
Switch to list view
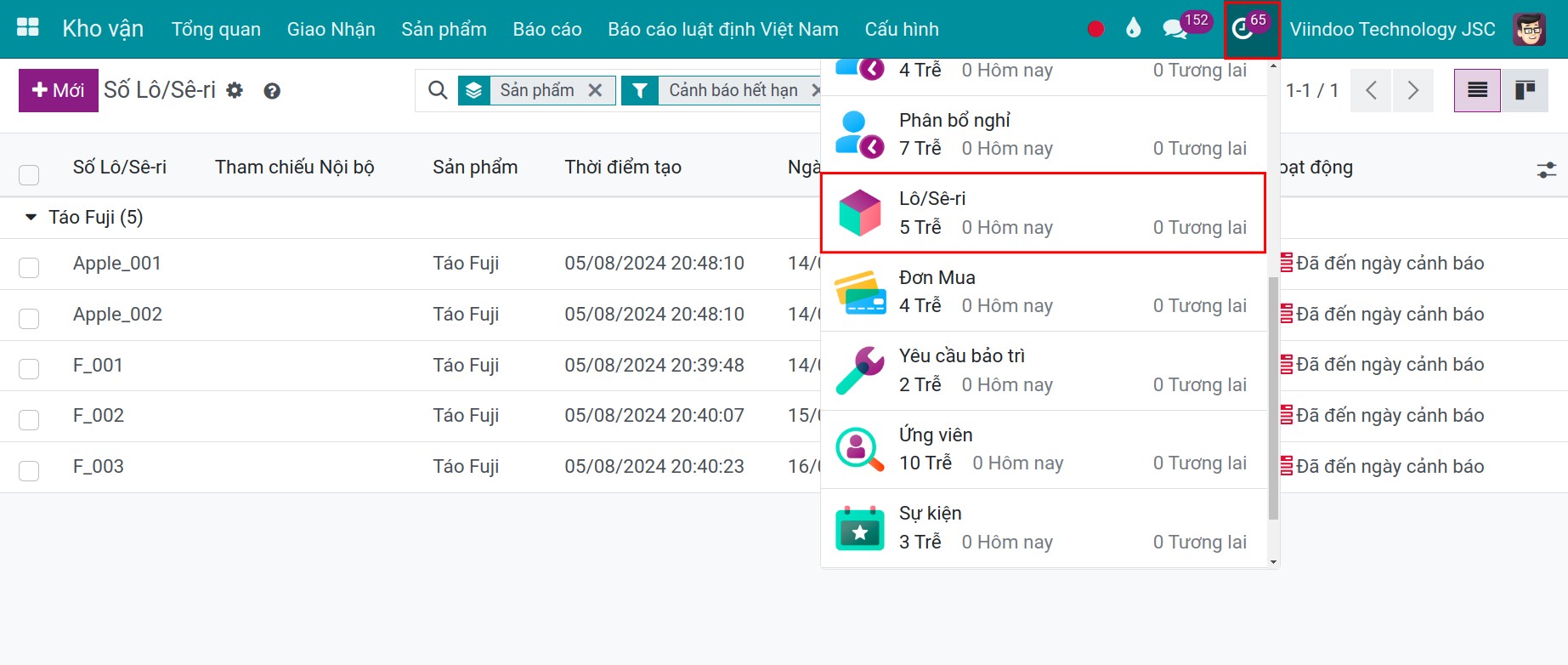pyautogui.click(x=1477, y=90)
